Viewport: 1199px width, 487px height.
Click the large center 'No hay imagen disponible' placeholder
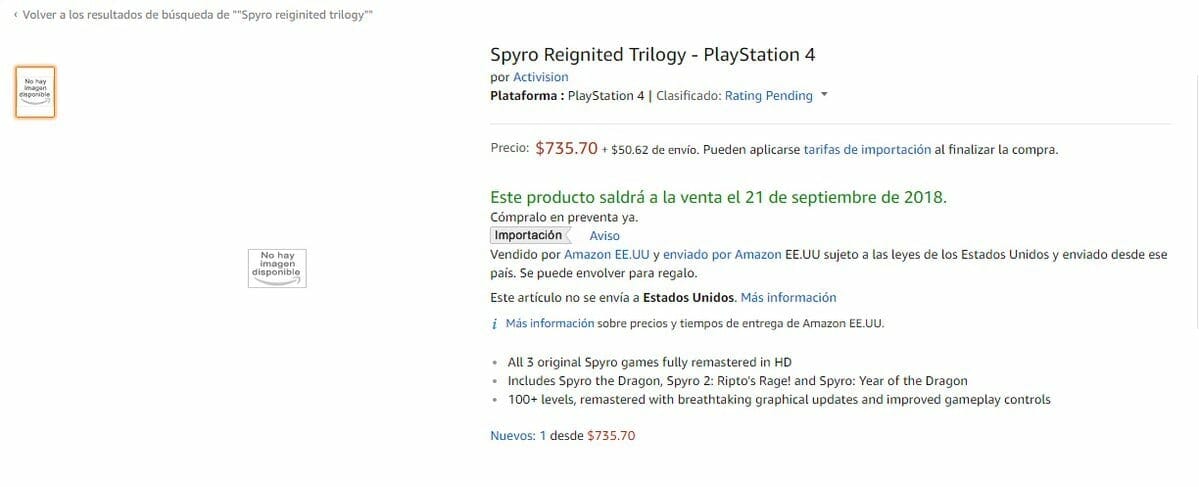[x=277, y=267]
